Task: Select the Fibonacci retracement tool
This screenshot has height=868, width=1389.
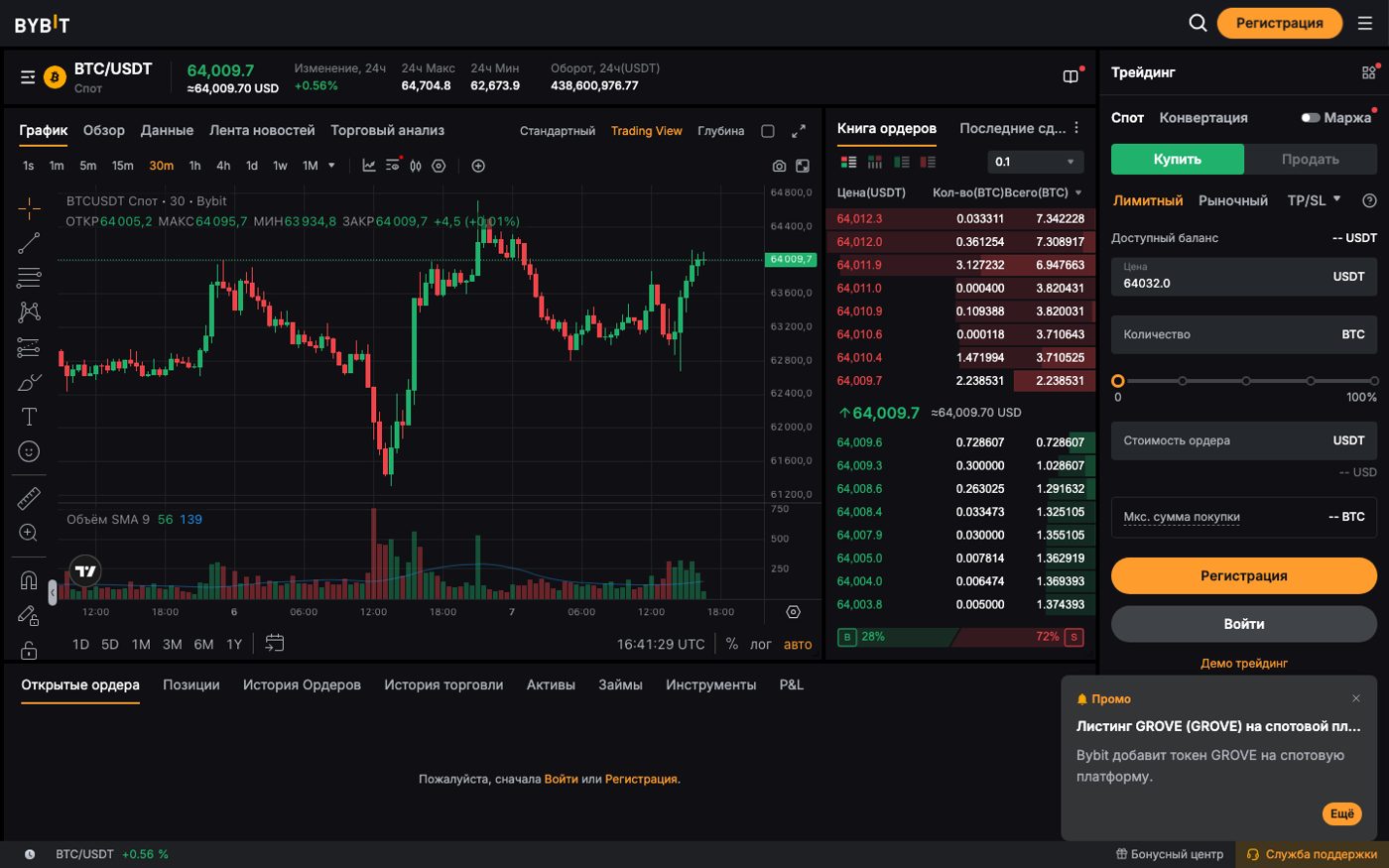Action: (29, 278)
